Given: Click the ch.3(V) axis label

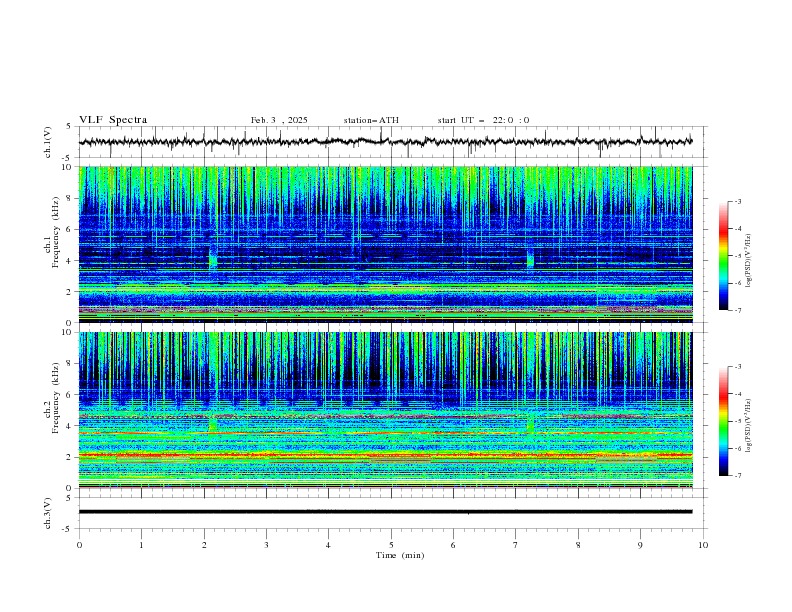Looking at the screenshot, I should [48, 513].
